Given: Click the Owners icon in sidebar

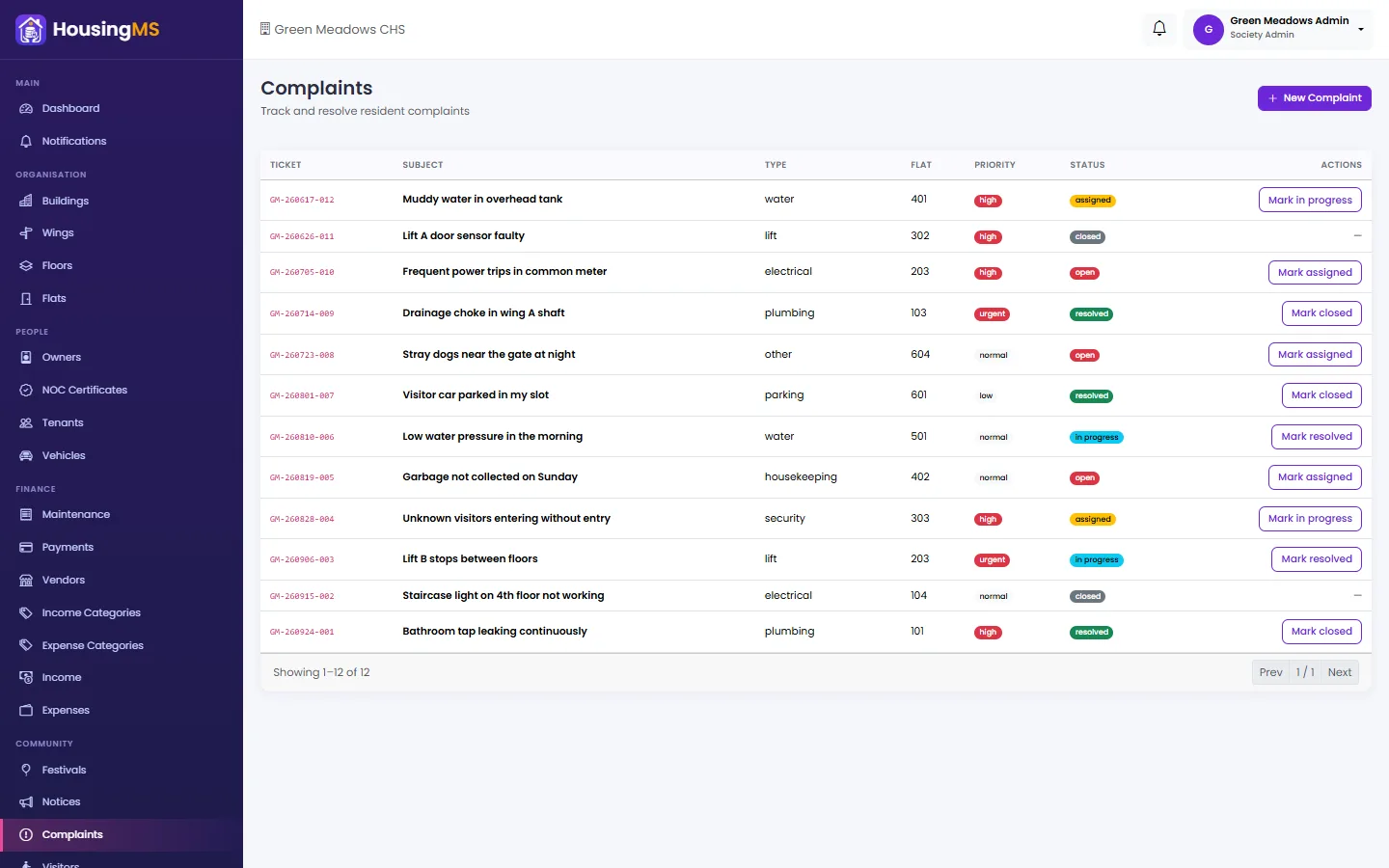Looking at the screenshot, I should pyautogui.click(x=26, y=358).
